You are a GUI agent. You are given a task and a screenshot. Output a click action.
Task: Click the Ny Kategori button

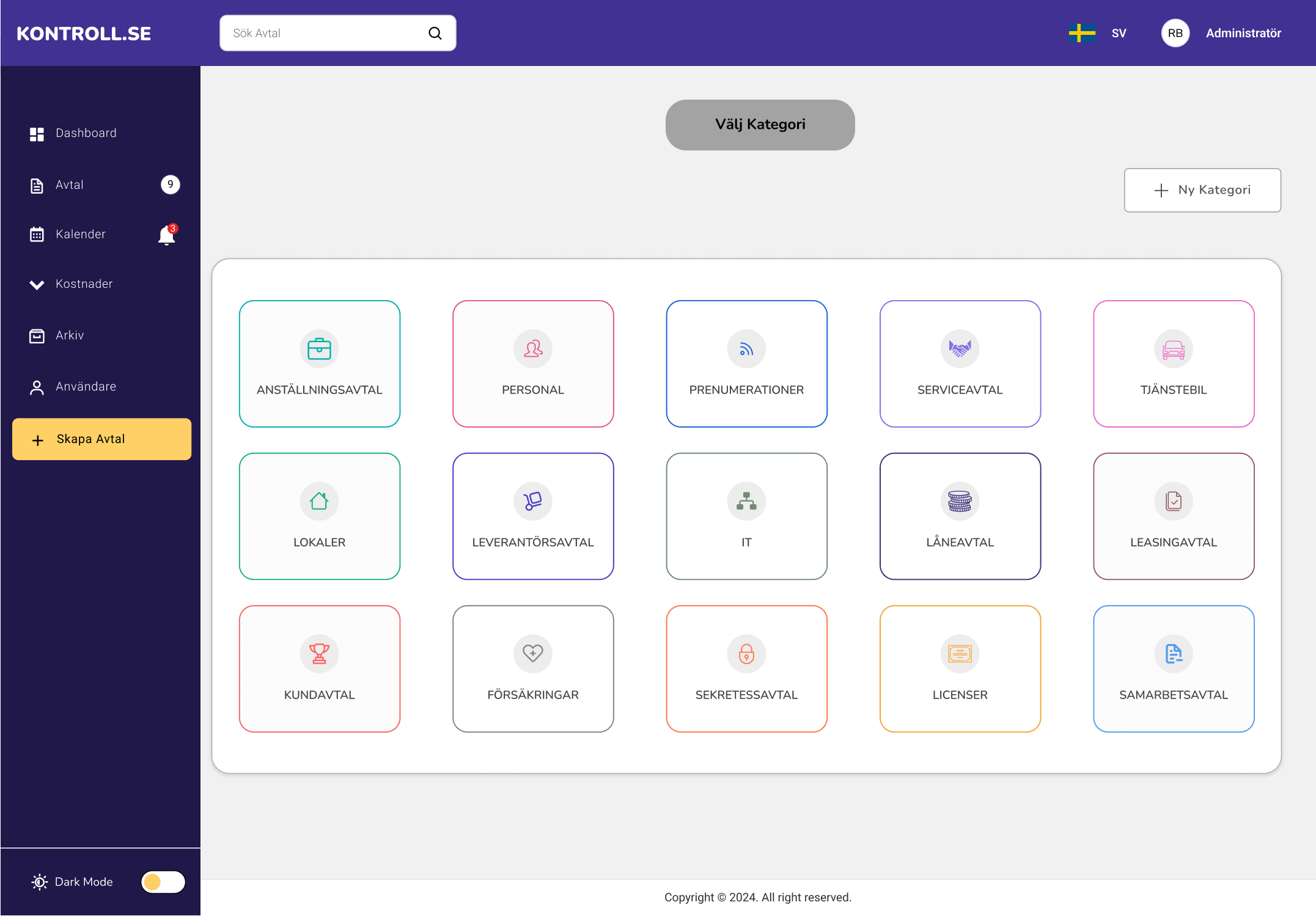coord(1202,190)
